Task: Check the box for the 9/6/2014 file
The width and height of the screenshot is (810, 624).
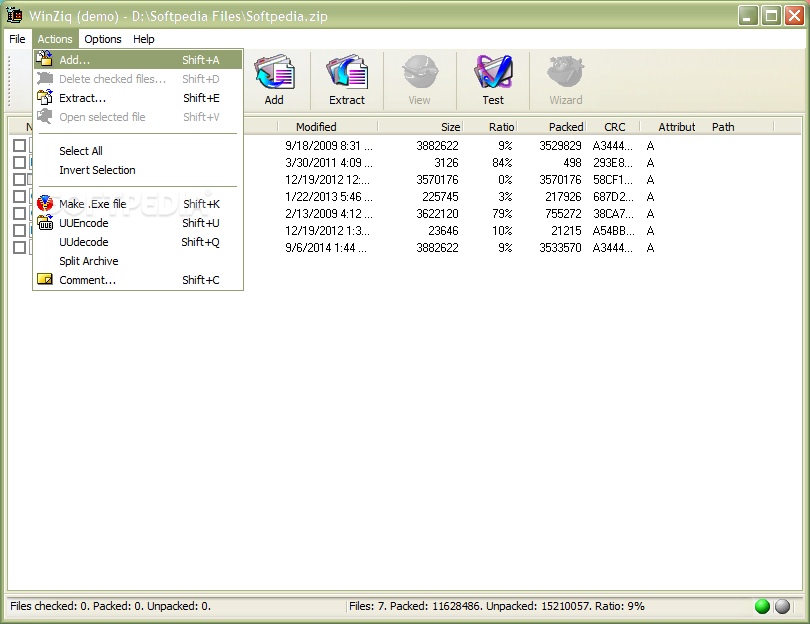Action: point(20,248)
